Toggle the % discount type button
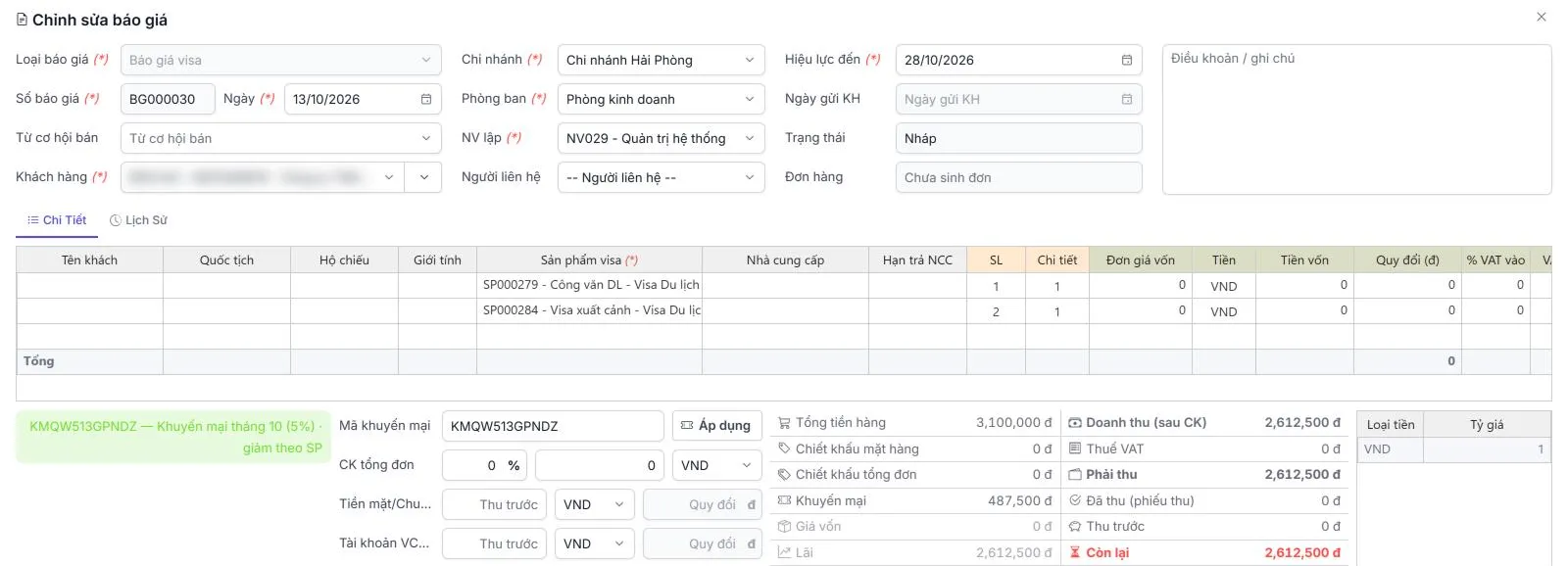Viewport: 1568px width, 566px height. coord(514,465)
